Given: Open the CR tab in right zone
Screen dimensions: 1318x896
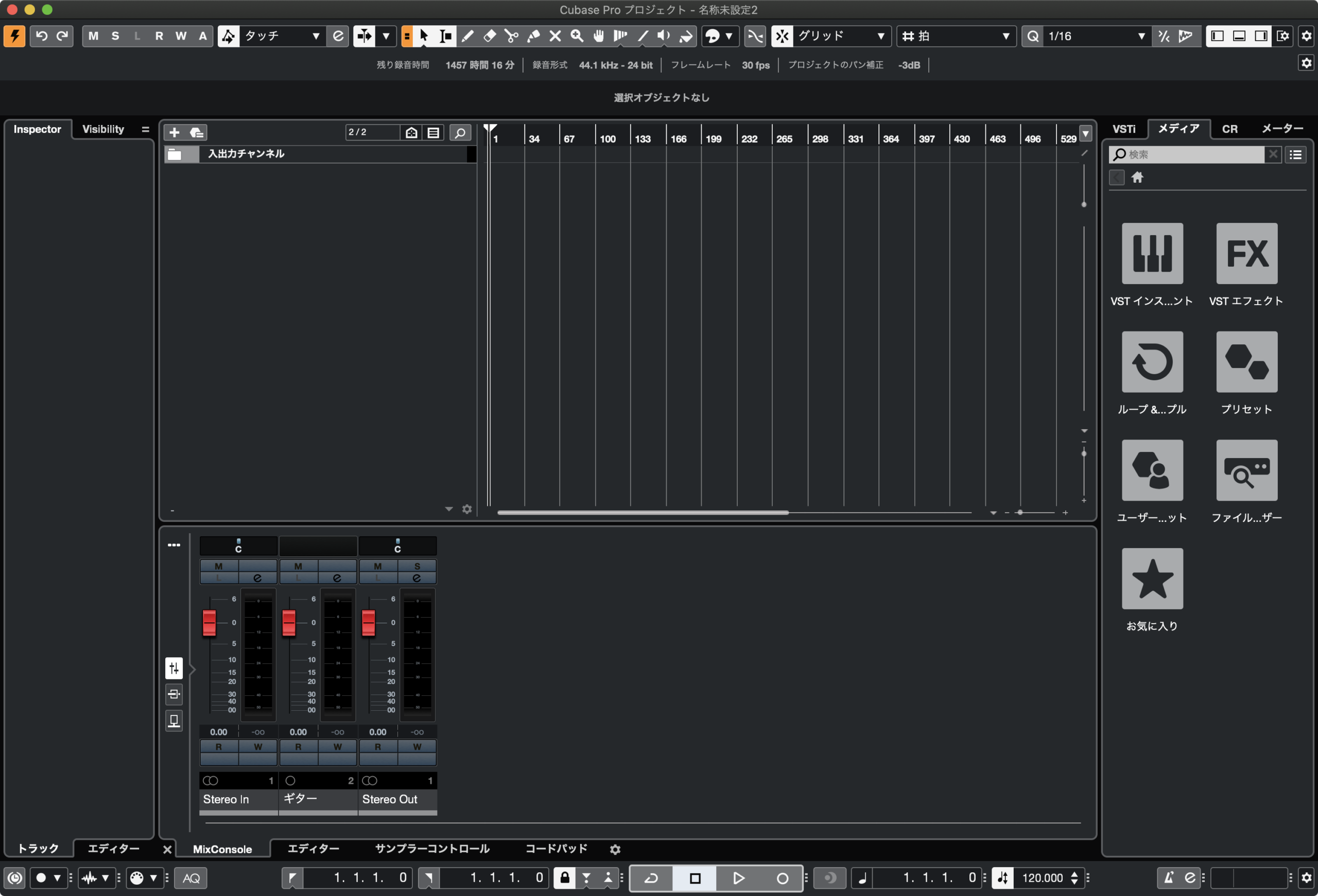Looking at the screenshot, I should (x=1229, y=129).
